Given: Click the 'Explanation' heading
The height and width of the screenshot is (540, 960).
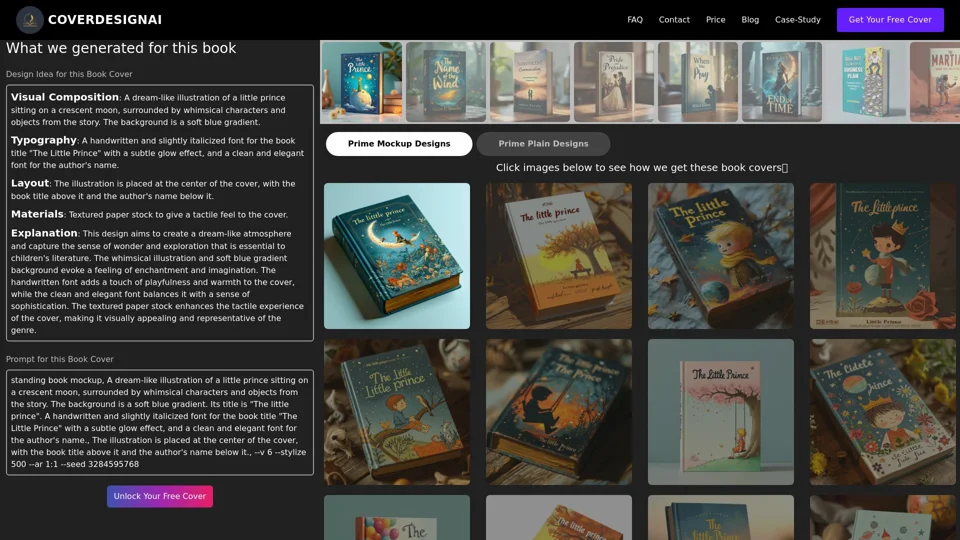Looking at the screenshot, I should [x=44, y=233].
